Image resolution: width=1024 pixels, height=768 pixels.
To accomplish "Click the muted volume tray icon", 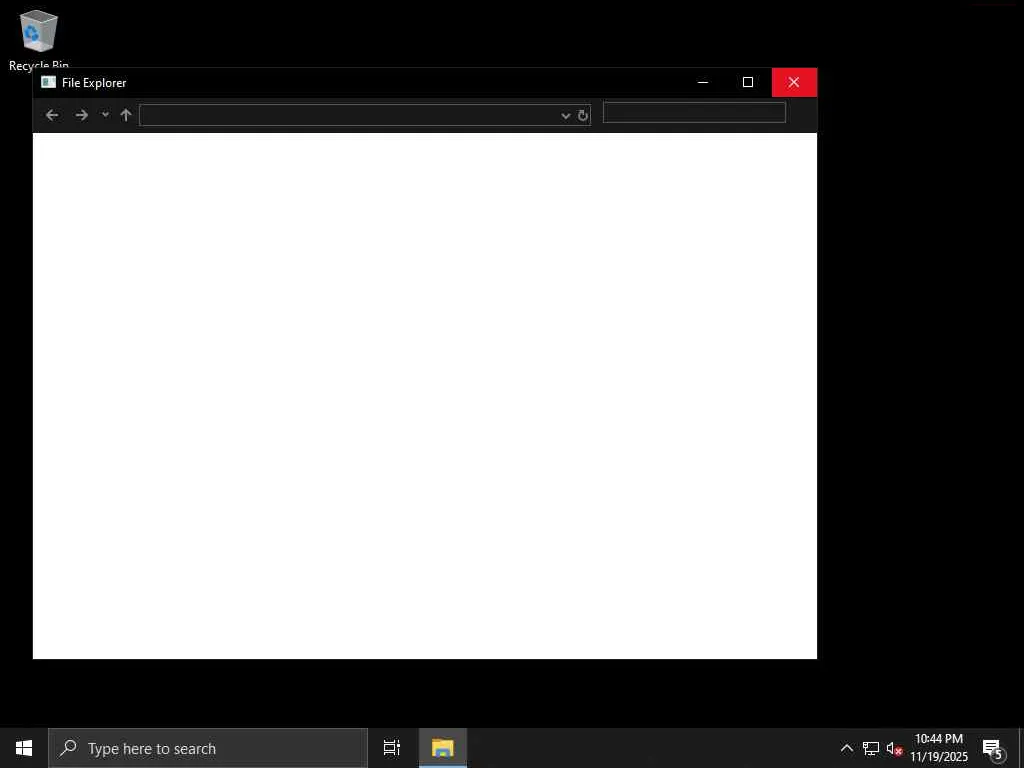I will [894, 748].
